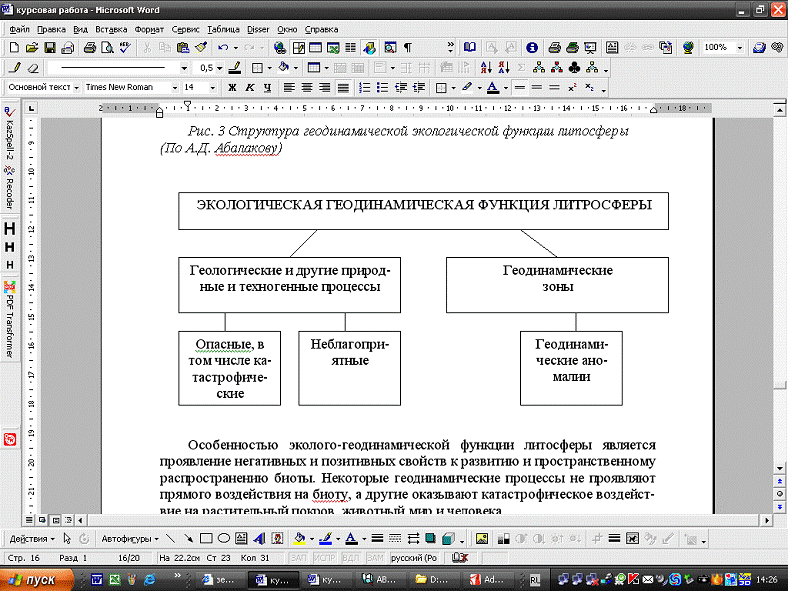Image resolution: width=788 pixels, height=591 pixels.
Task: Toggle Underline (Ч) formatting
Action: click(267, 87)
